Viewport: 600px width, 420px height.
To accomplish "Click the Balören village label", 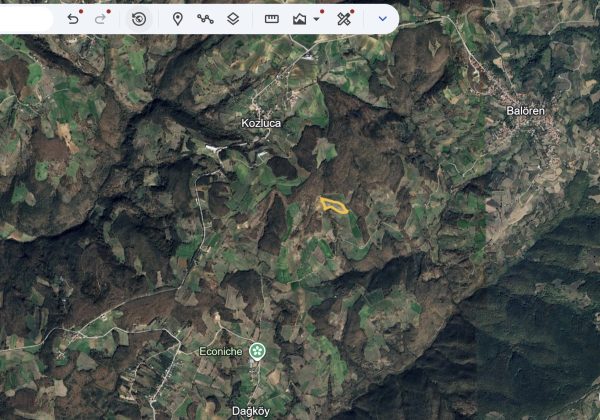I will 525,111.
